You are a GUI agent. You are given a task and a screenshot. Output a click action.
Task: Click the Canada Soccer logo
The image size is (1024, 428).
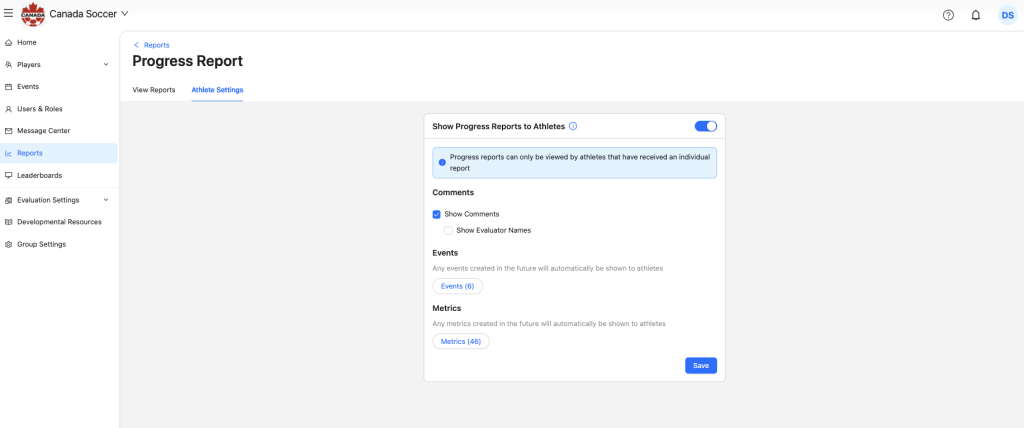tap(33, 15)
